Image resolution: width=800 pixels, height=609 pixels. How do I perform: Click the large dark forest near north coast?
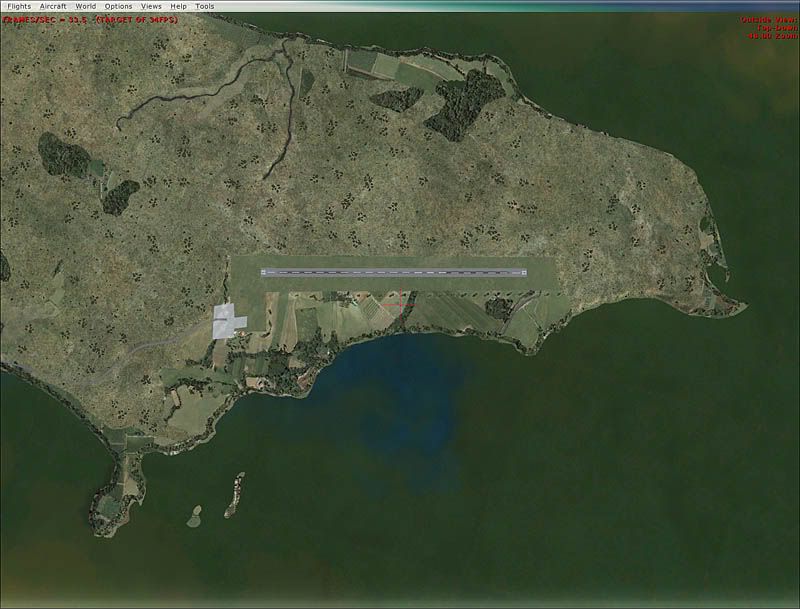[x=463, y=104]
